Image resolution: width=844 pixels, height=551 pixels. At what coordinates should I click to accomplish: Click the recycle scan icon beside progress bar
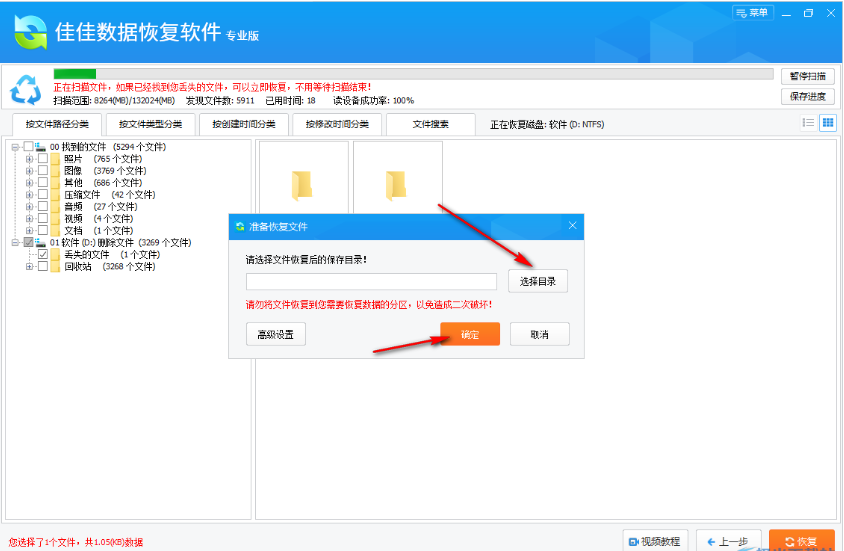(x=25, y=89)
